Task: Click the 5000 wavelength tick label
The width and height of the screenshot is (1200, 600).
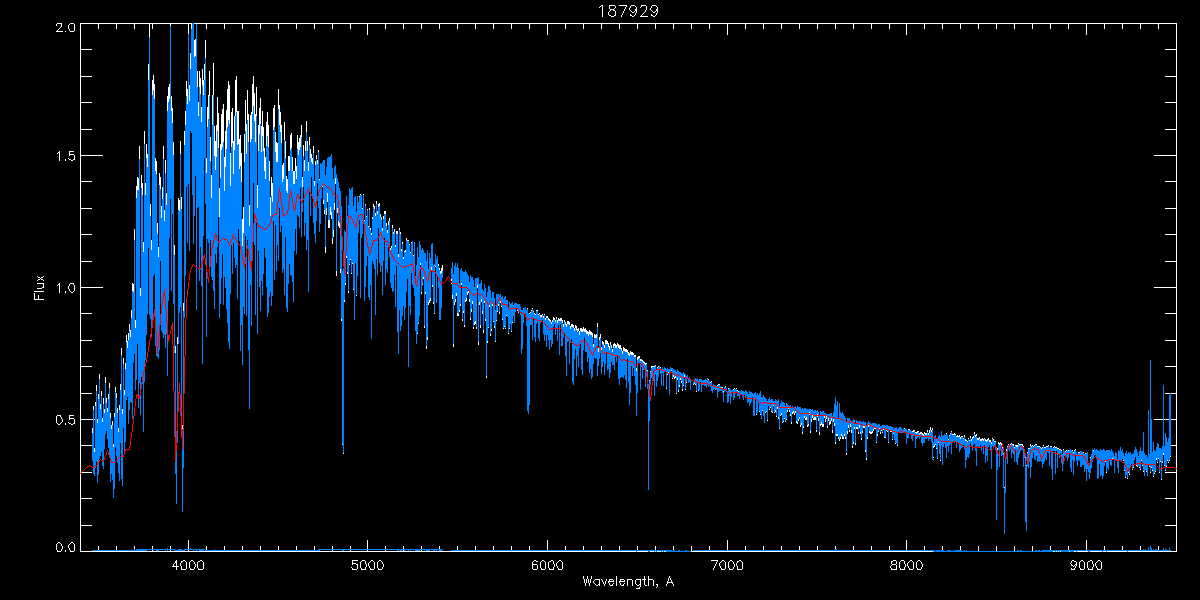Action: [x=367, y=565]
